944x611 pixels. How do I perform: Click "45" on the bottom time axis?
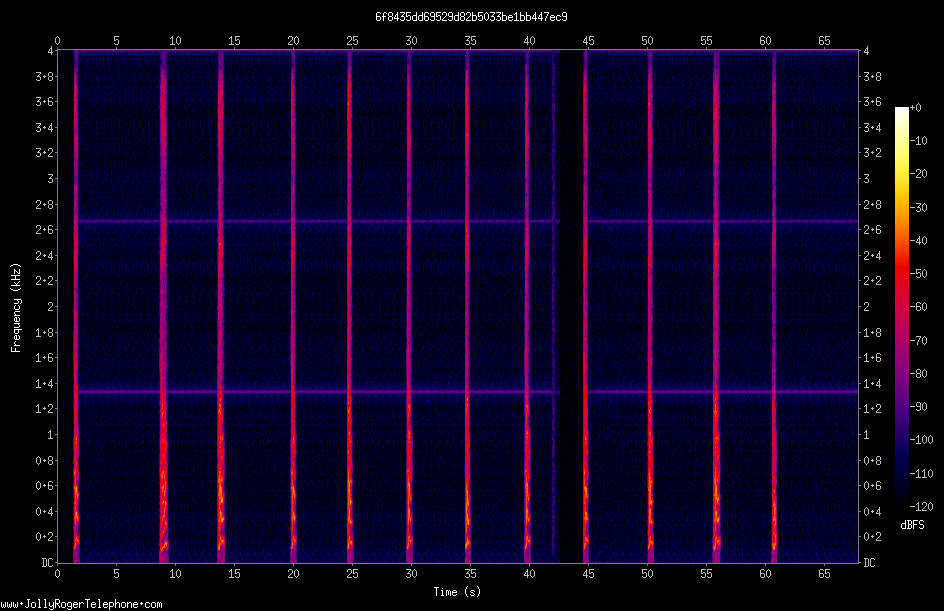tap(588, 574)
